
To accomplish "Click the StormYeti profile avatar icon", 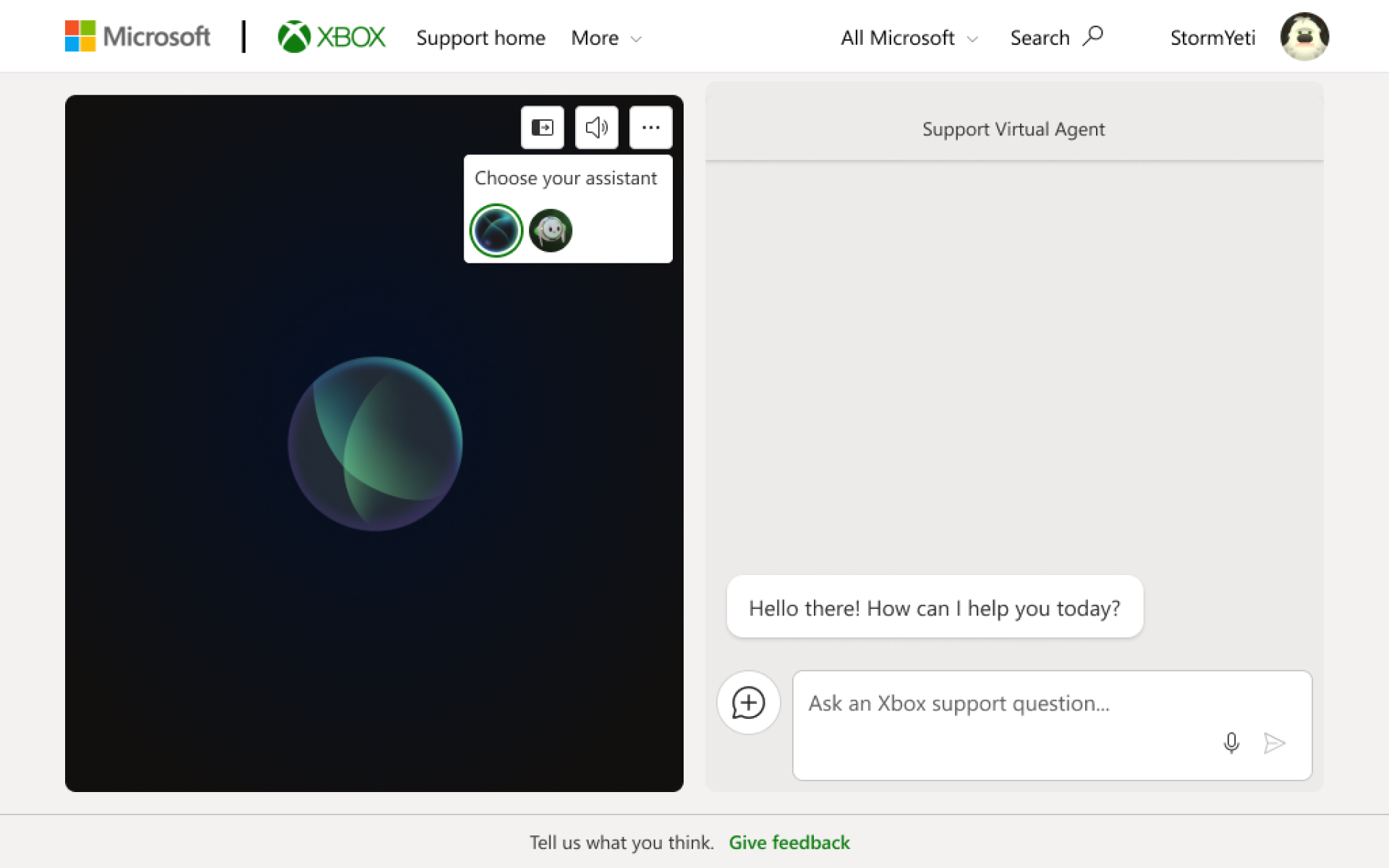I will click(x=1303, y=37).
